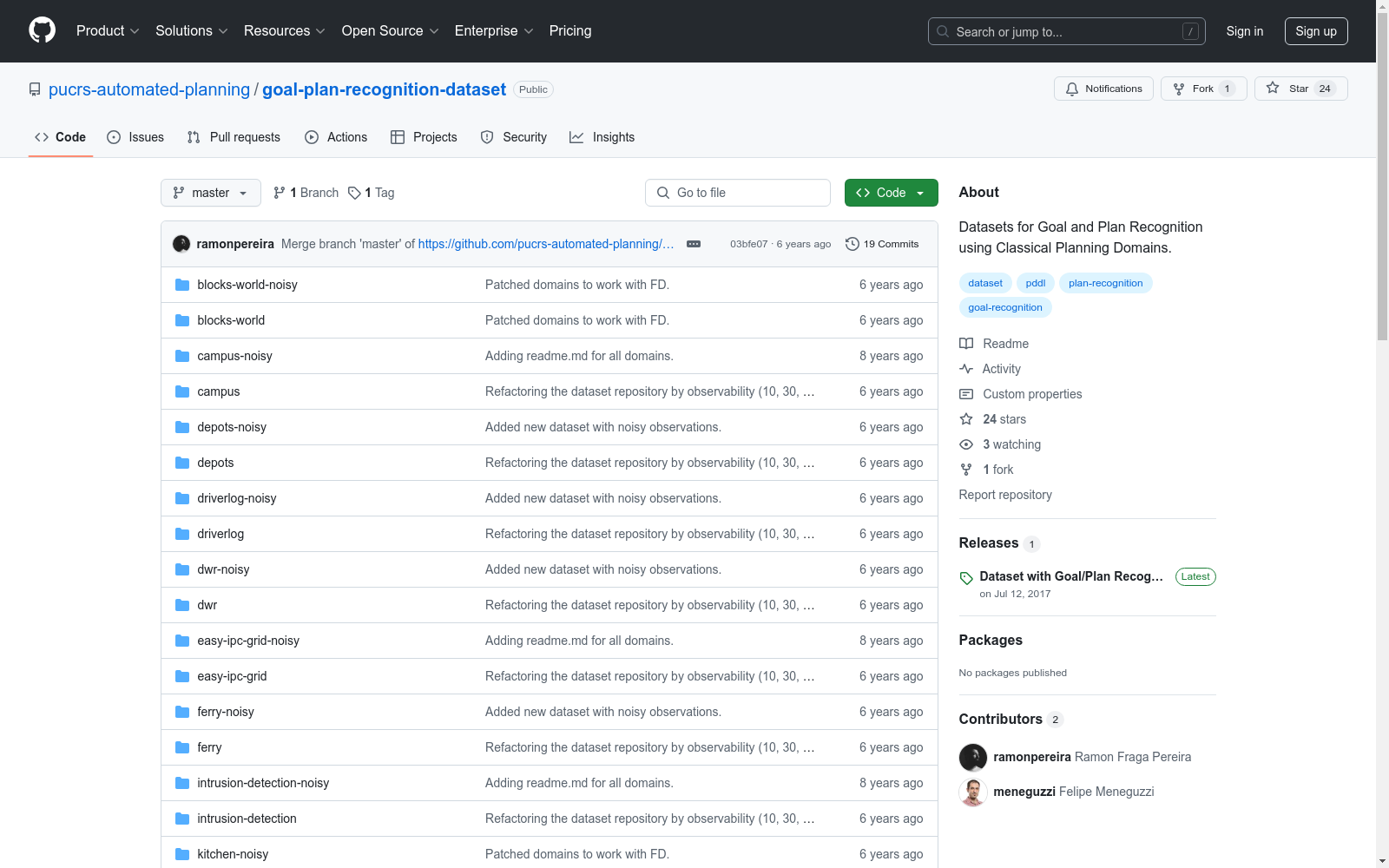Open the master branch selector
This screenshot has width=1389, height=868.
point(211,193)
